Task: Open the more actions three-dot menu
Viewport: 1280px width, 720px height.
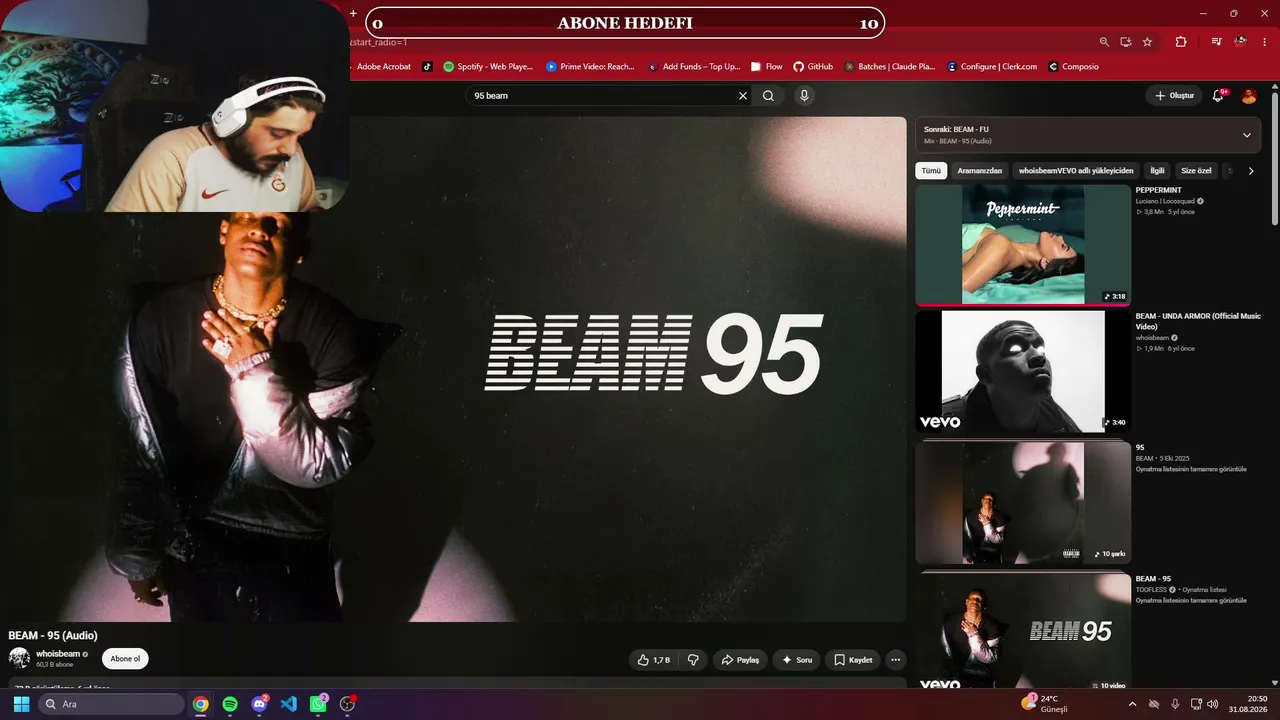Action: [895, 660]
